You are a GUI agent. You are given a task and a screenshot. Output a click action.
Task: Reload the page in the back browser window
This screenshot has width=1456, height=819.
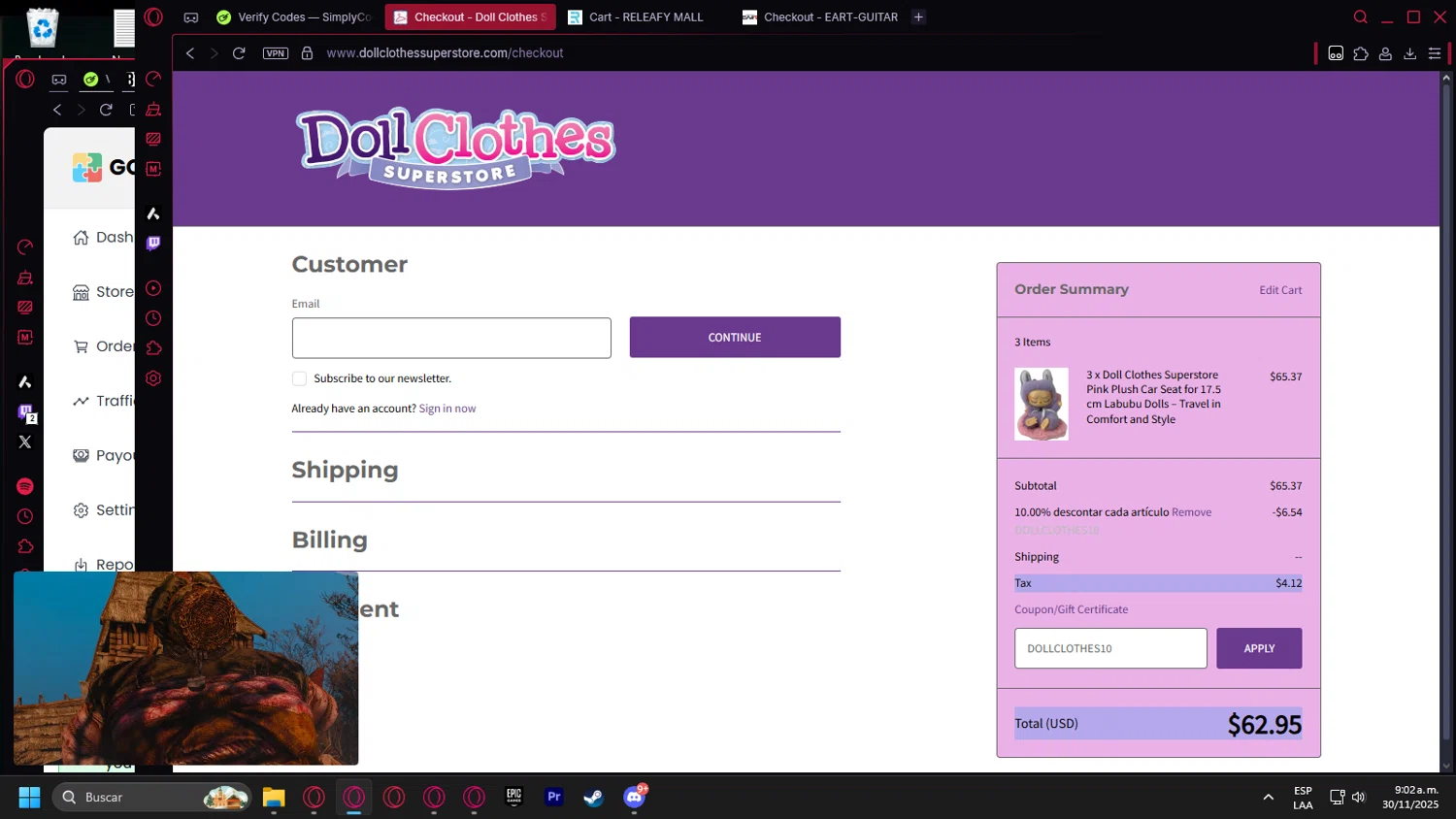[106, 110]
